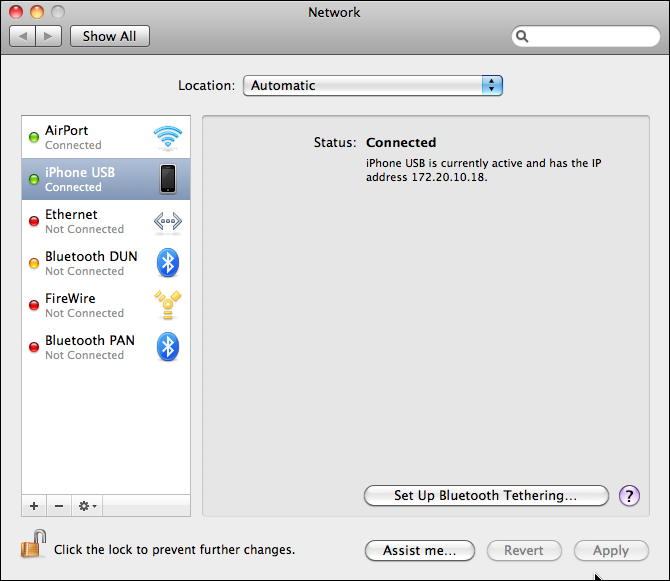Click the magnifying glass search icon
The width and height of the screenshot is (670, 581).
522,36
